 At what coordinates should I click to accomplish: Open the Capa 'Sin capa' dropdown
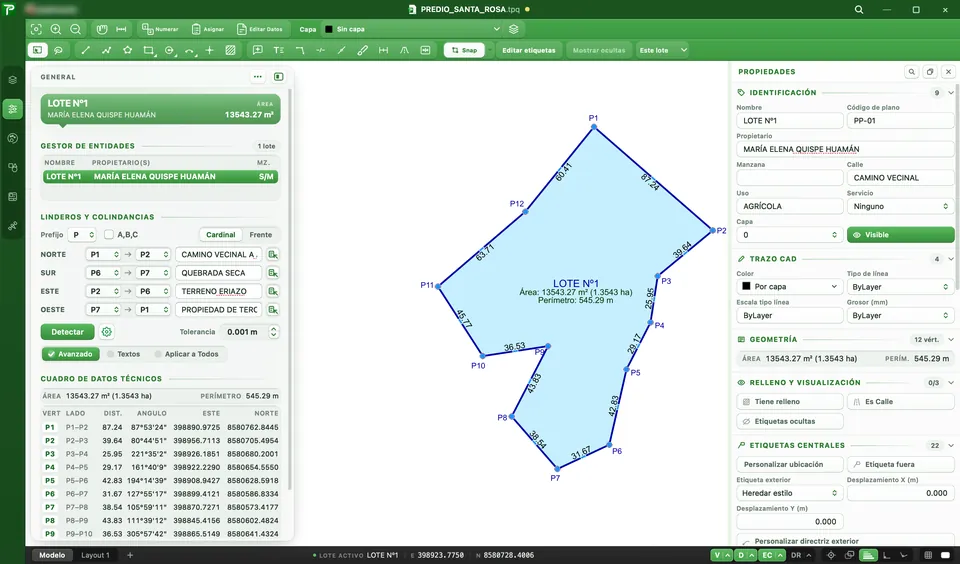(412, 29)
